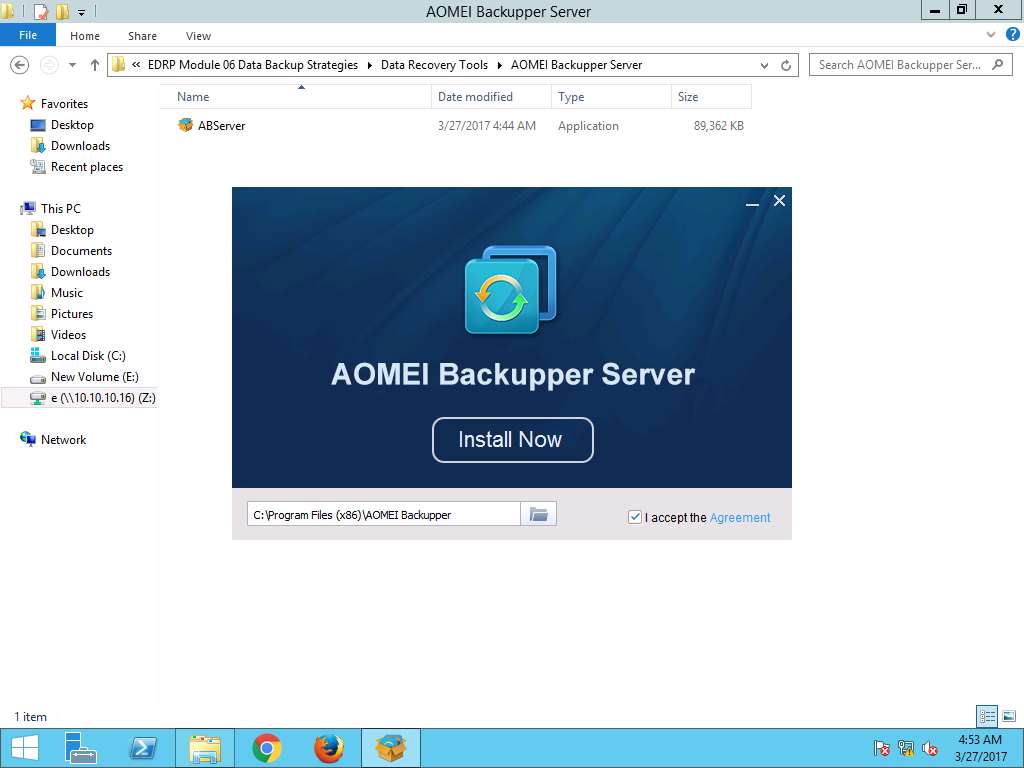Go forward with the Forward arrow
Viewport: 1024px width, 768px height.
pyautogui.click(x=49, y=65)
